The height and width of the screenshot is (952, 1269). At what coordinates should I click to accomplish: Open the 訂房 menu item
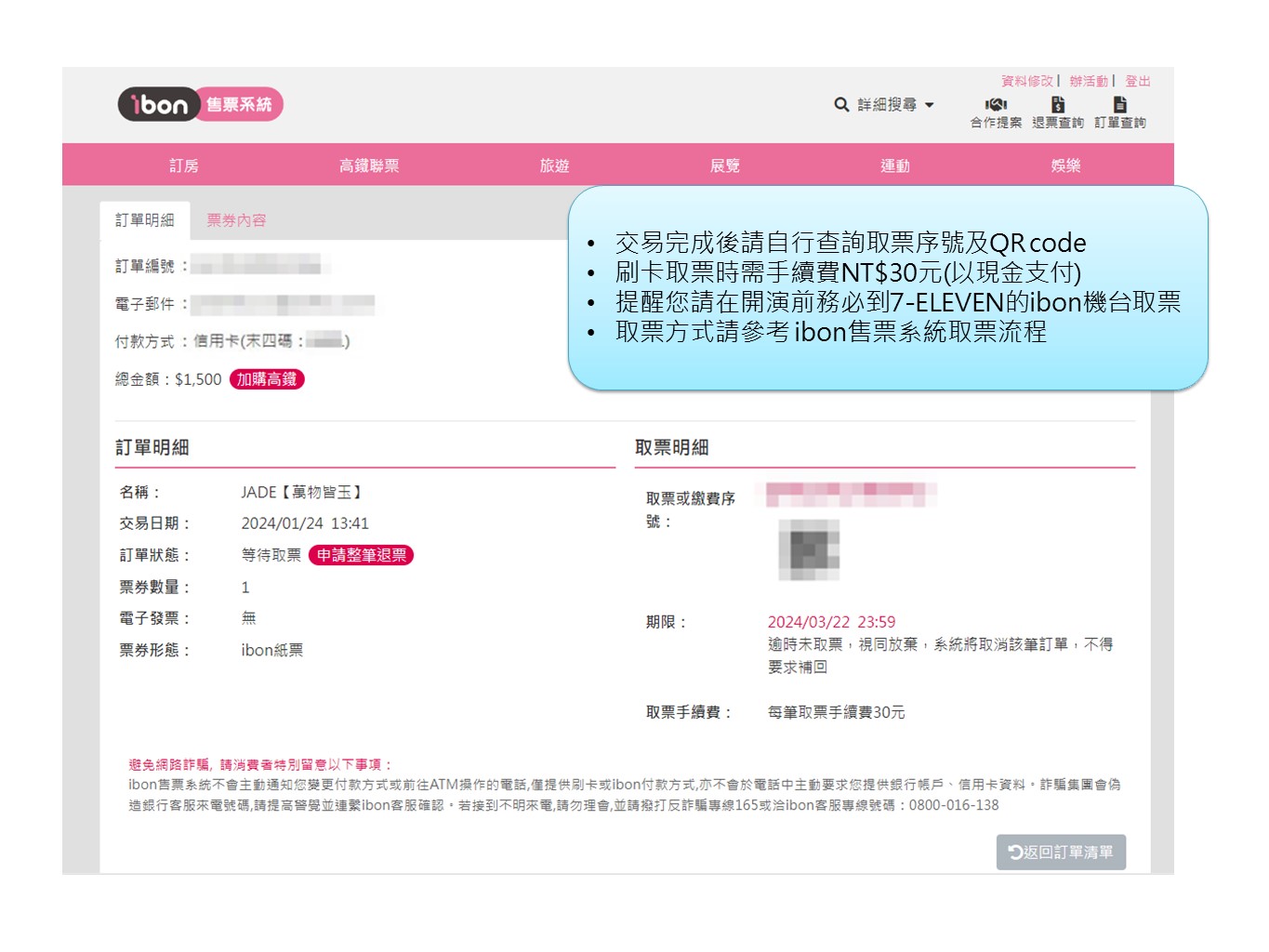pos(184,165)
